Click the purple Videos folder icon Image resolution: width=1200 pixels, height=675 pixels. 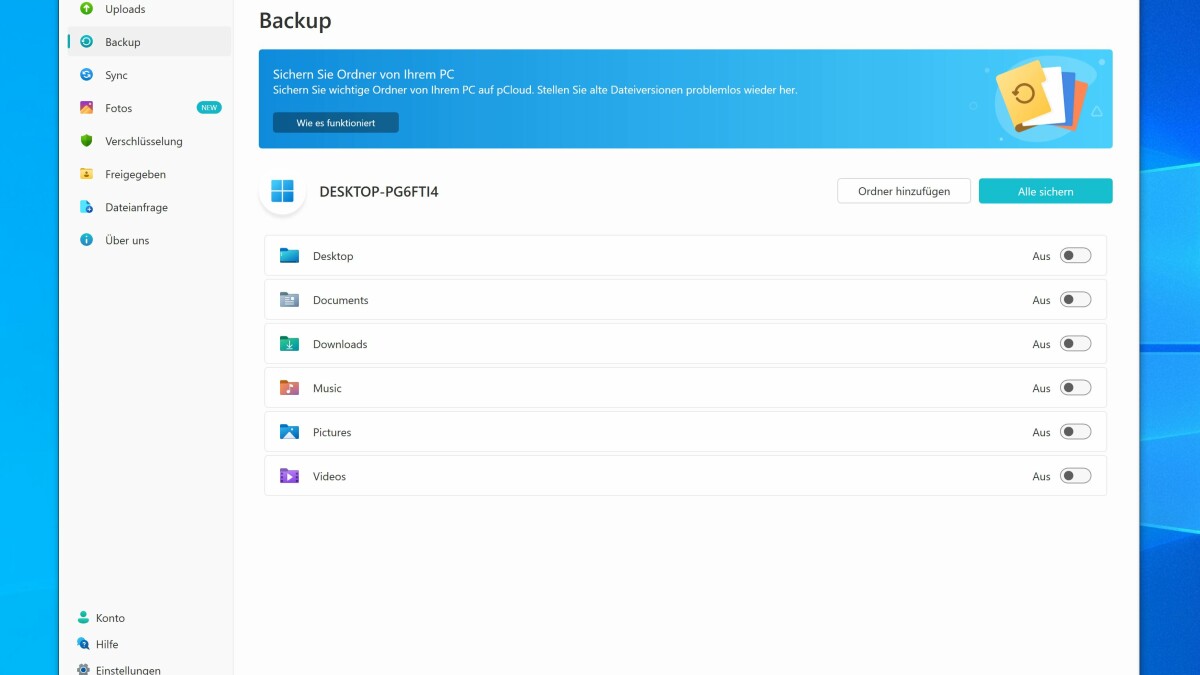coord(289,476)
